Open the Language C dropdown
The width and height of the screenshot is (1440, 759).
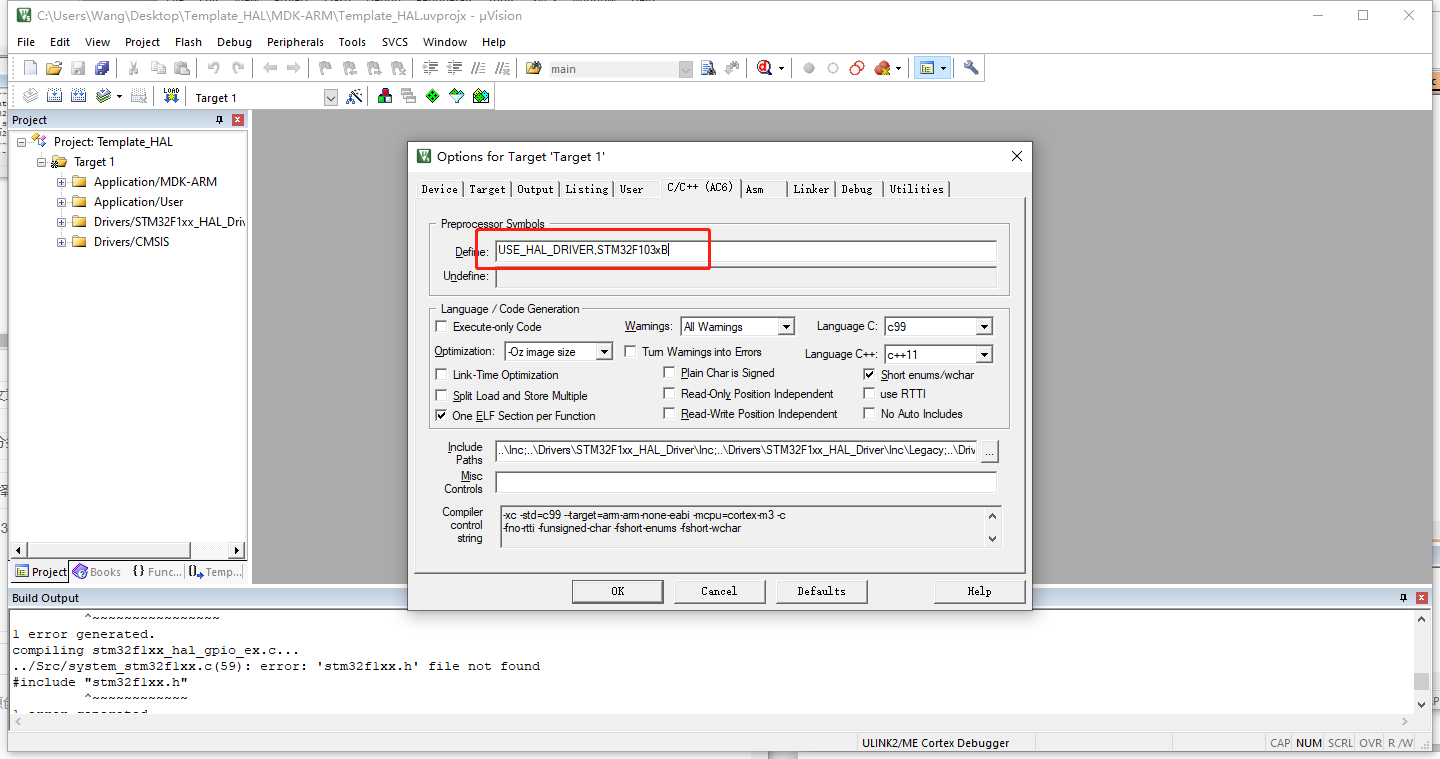point(984,327)
